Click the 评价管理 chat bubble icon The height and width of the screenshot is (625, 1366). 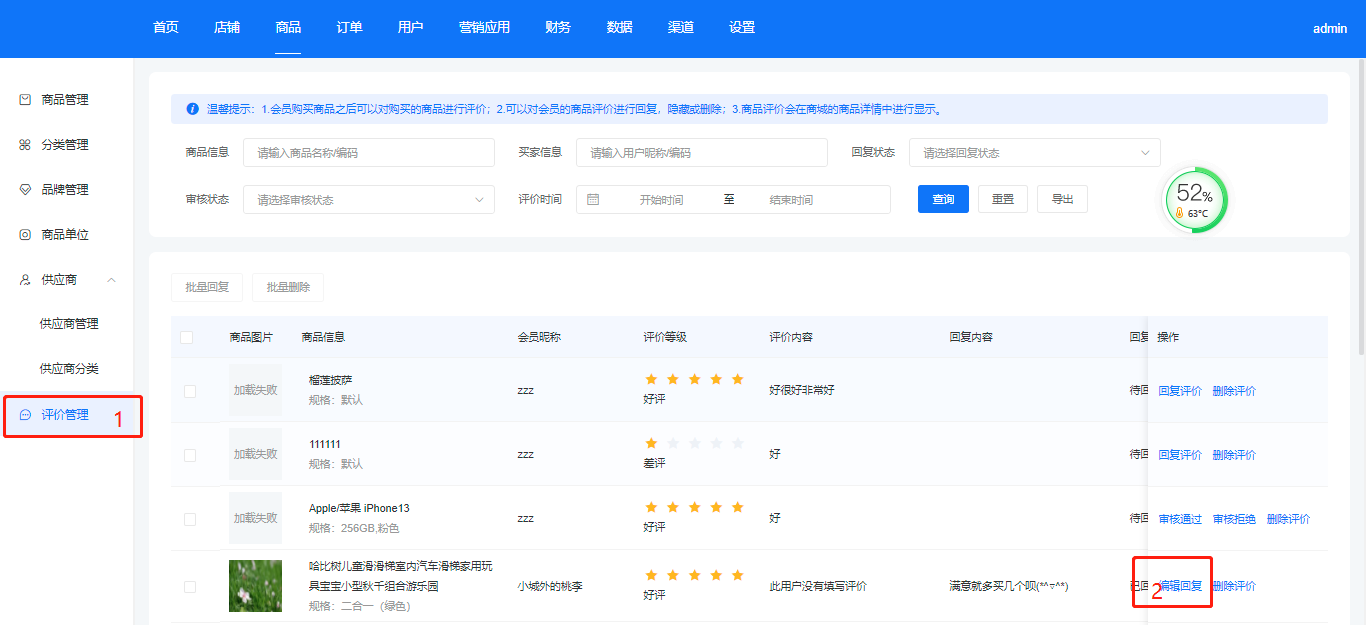point(26,415)
